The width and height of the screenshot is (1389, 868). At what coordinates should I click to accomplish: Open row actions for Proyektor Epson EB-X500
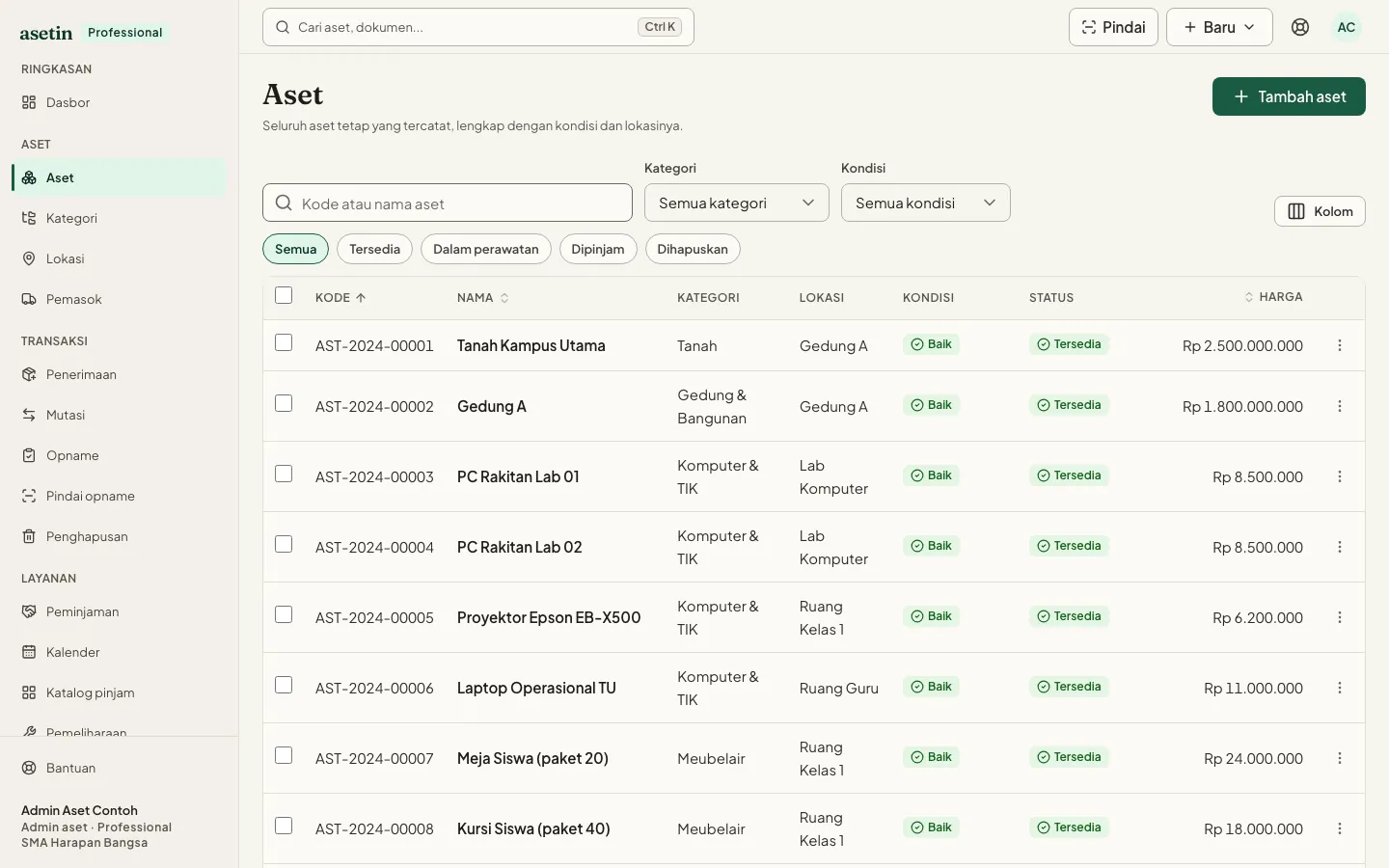click(1340, 617)
